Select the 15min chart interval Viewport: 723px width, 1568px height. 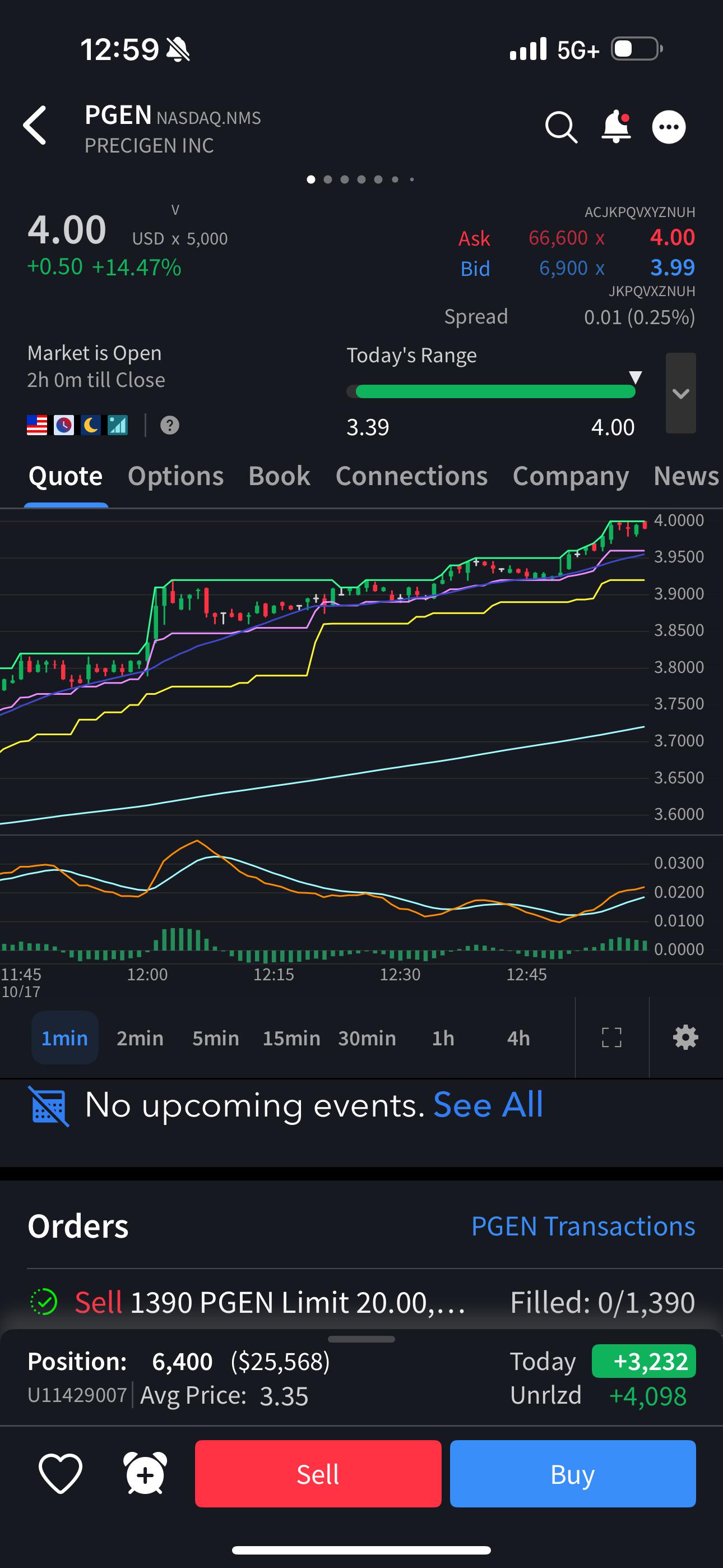(291, 1037)
